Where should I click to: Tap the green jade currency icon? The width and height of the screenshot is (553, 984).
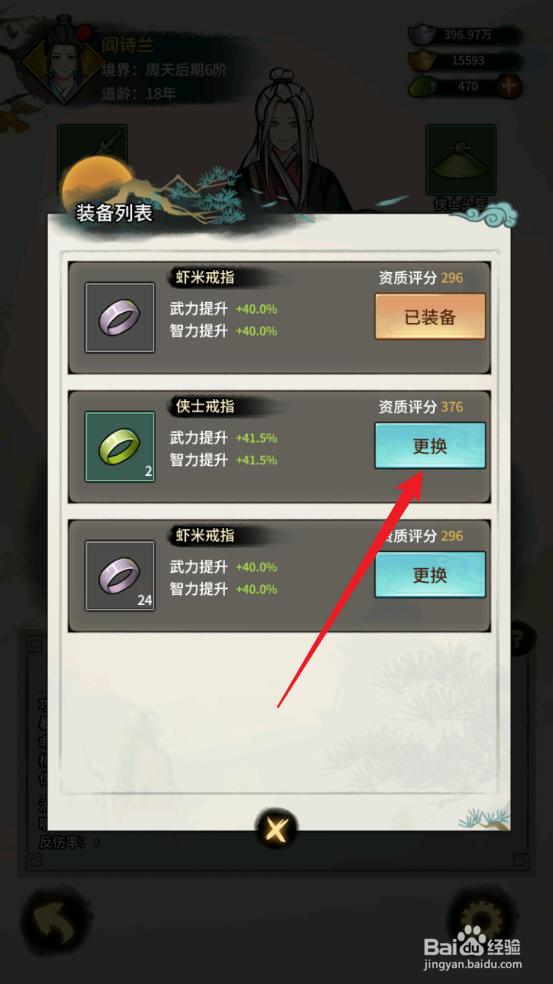click(x=422, y=87)
